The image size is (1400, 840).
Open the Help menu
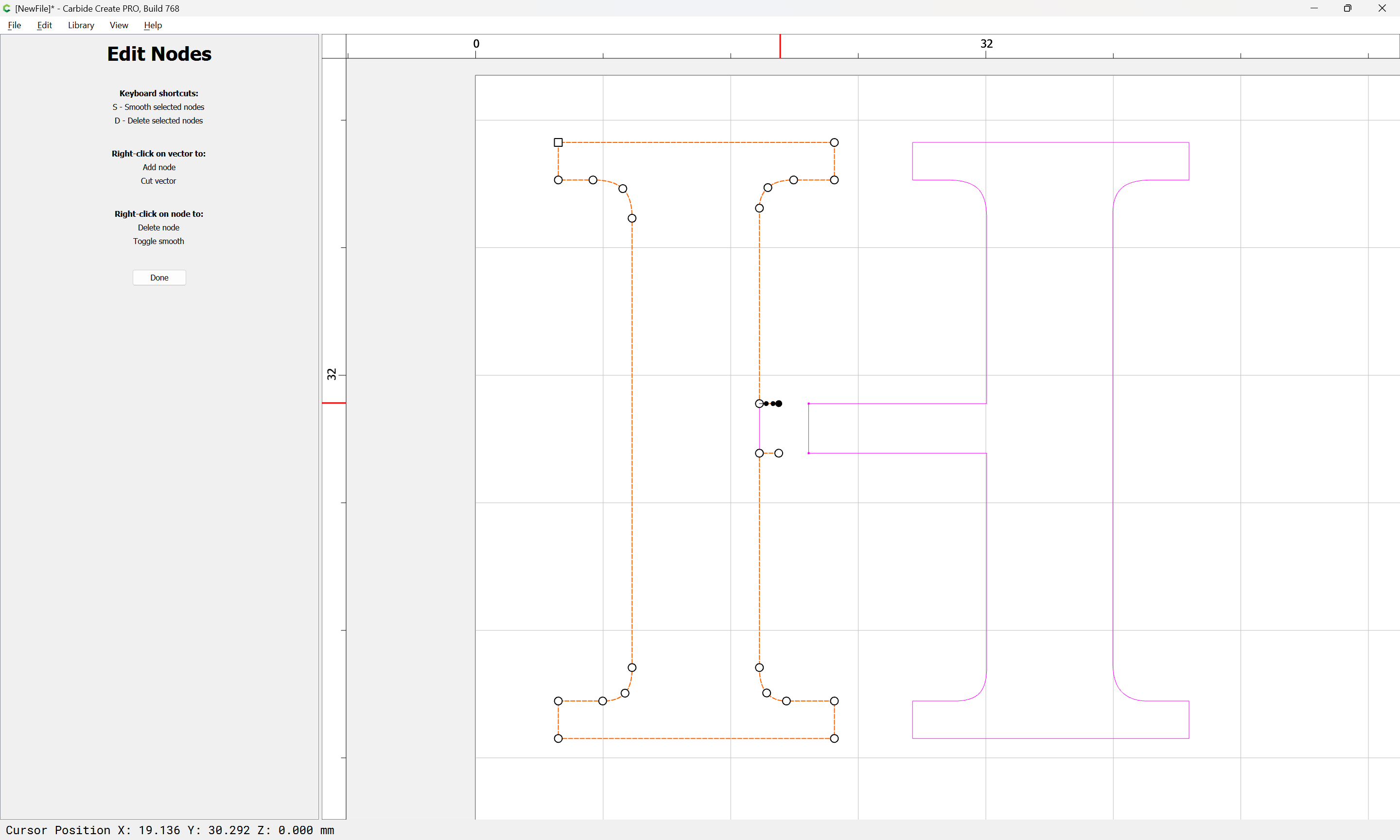[x=153, y=25]
